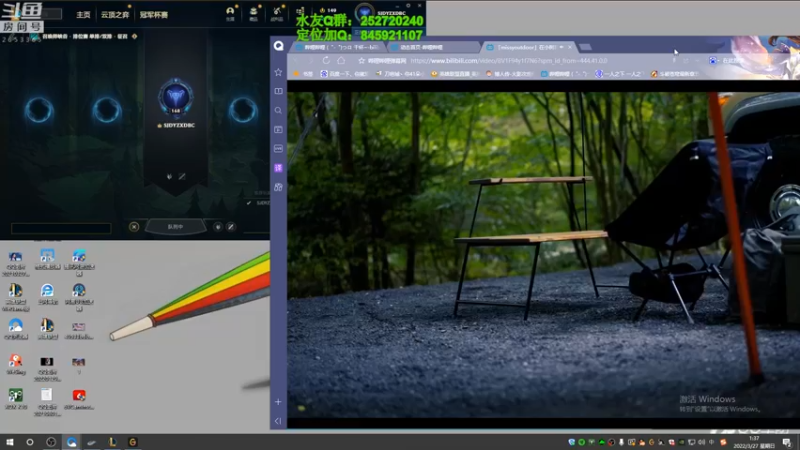Collapse the browser sidebar with the arrow
The width and height of the screenshot is (800, 450).
[x=278, y=421]
